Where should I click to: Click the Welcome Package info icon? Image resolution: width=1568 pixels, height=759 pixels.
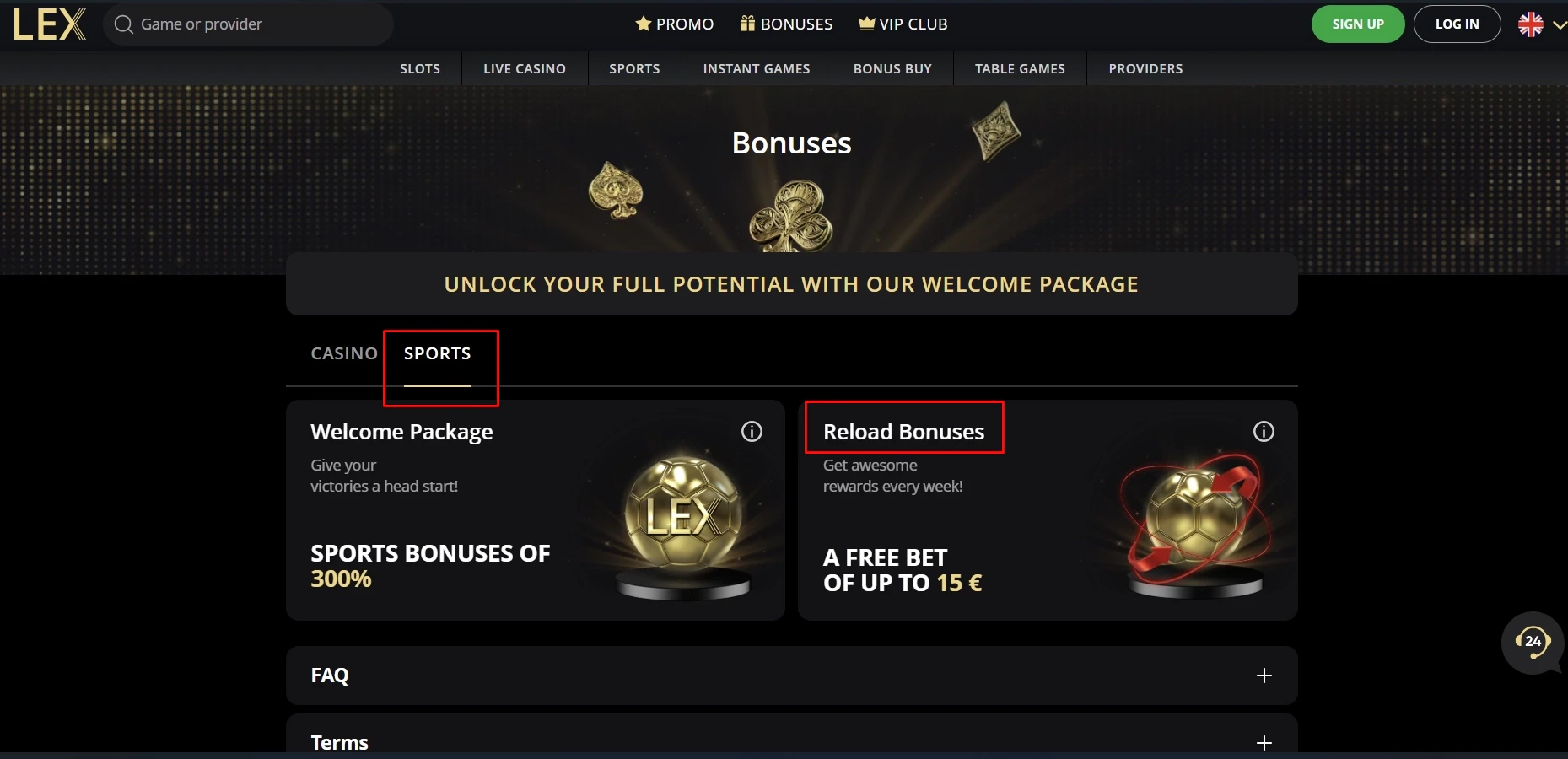[752, 432]
